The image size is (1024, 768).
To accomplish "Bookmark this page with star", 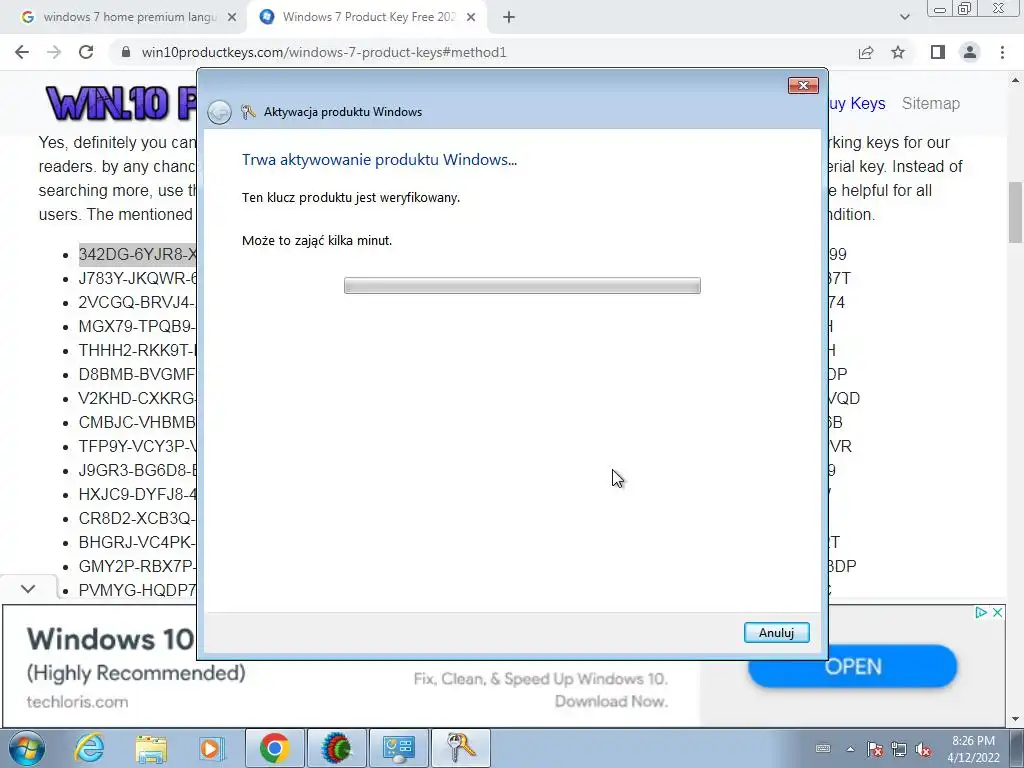I will click(x=898, y=52).
